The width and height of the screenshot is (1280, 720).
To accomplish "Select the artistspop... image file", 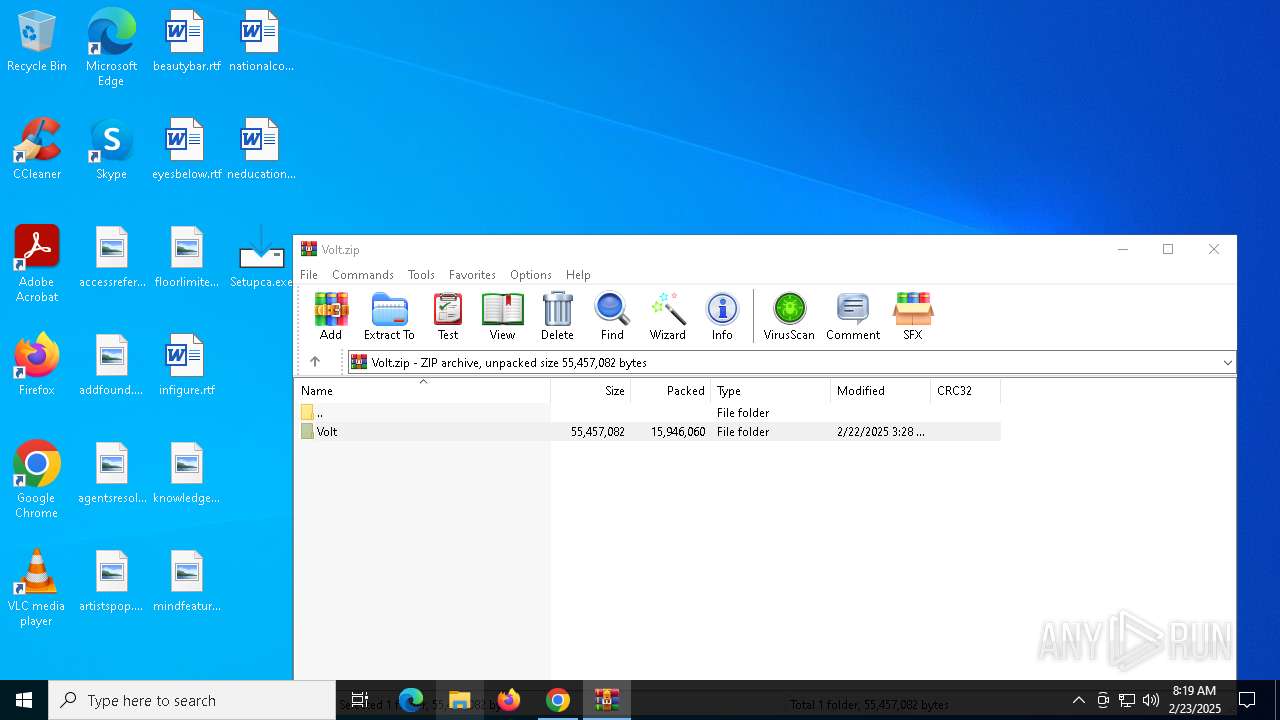I will pyautogui.click(x=112, y=581).
